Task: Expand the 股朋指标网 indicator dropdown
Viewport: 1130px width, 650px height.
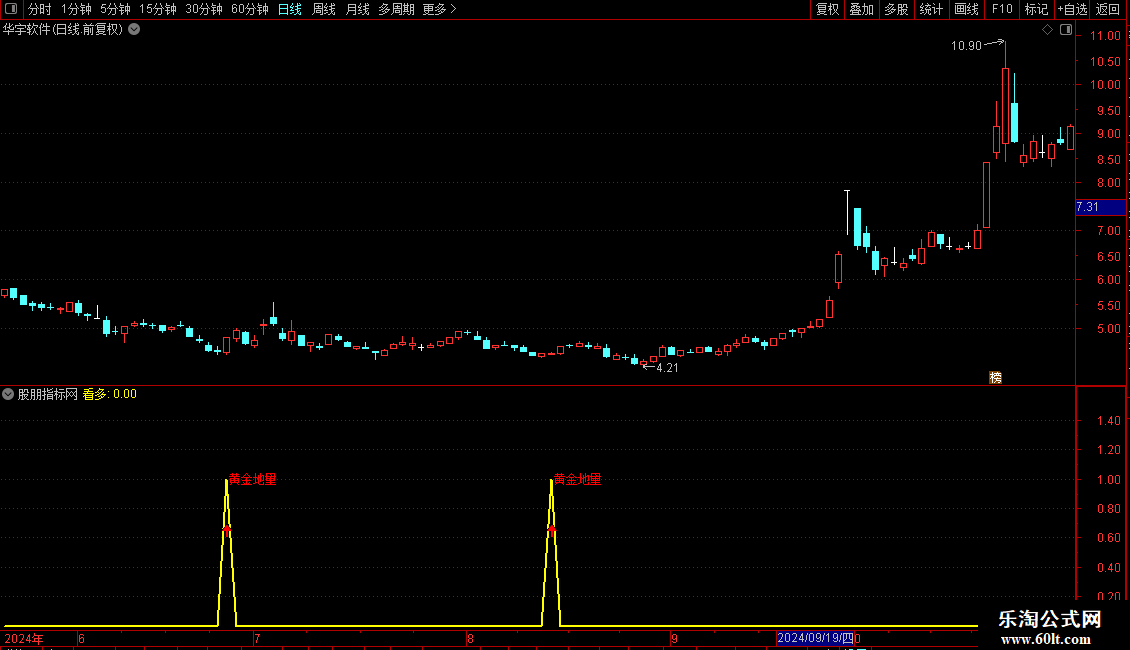Action: [8, 394]
